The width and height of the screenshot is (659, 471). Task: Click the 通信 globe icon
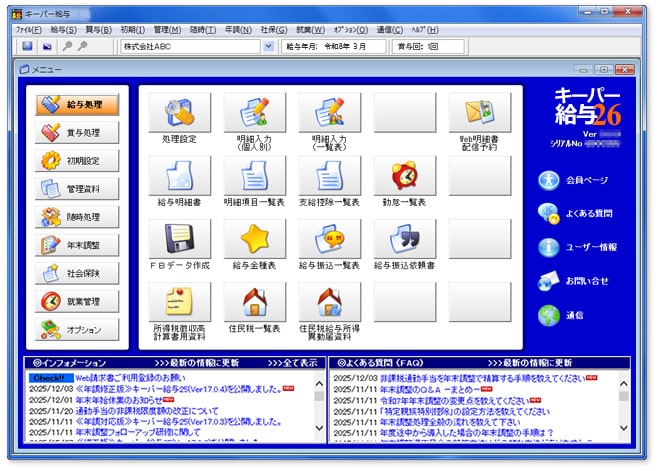[549, 316]
